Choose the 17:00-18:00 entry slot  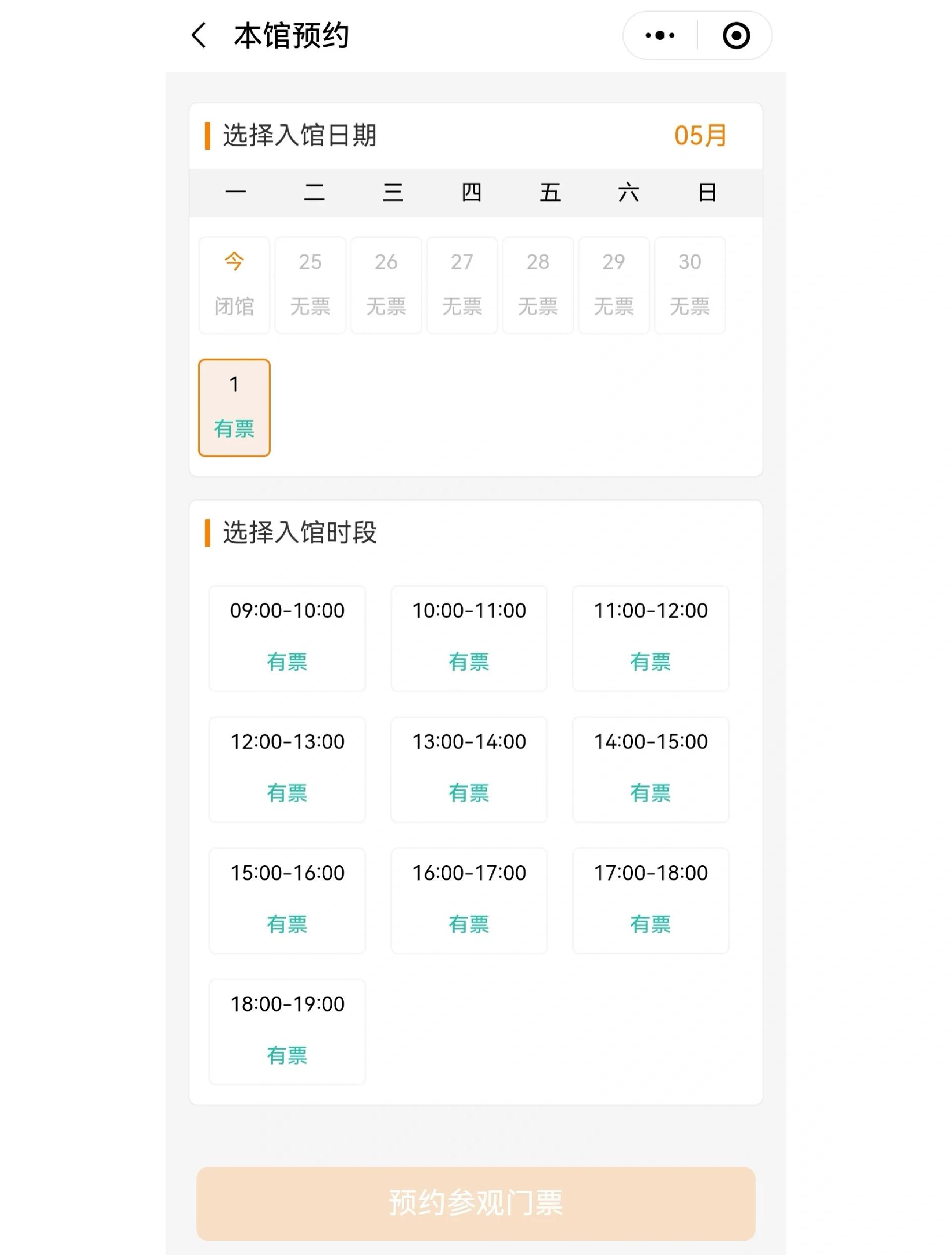click(x=651, y=900)
